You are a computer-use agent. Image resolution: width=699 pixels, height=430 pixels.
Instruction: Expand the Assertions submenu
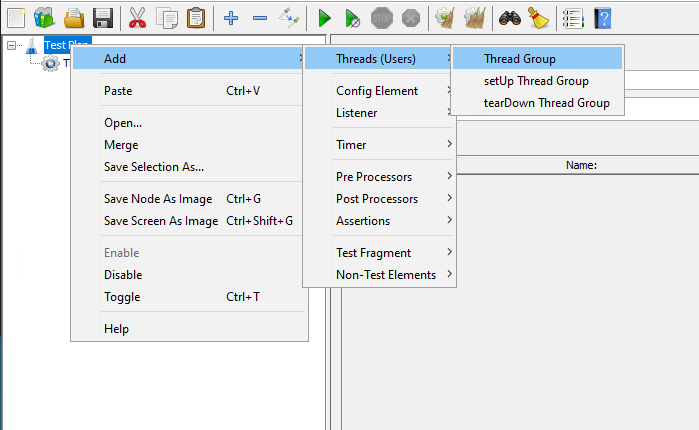363,220
